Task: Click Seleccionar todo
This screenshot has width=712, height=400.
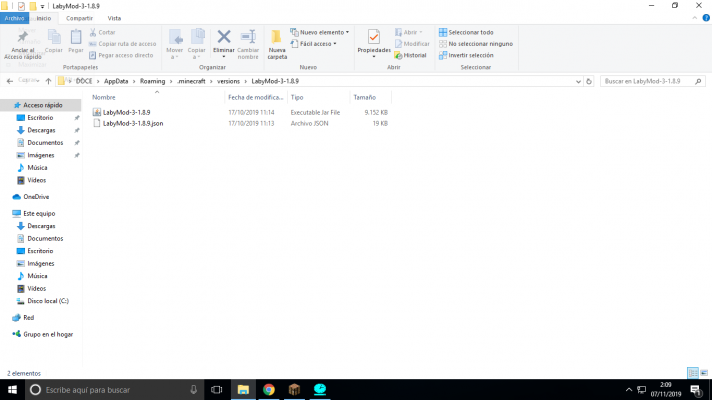Action: point(466,32)
